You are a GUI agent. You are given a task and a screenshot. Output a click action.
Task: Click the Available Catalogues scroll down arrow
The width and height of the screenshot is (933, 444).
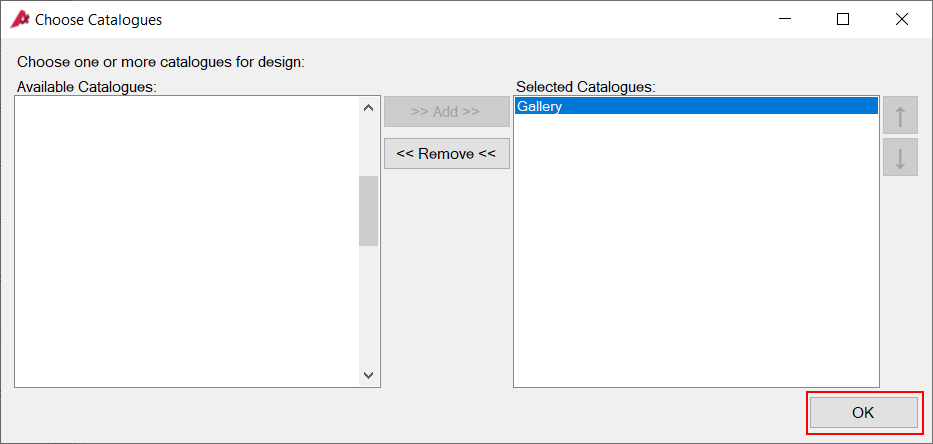(x=368, y=376)
